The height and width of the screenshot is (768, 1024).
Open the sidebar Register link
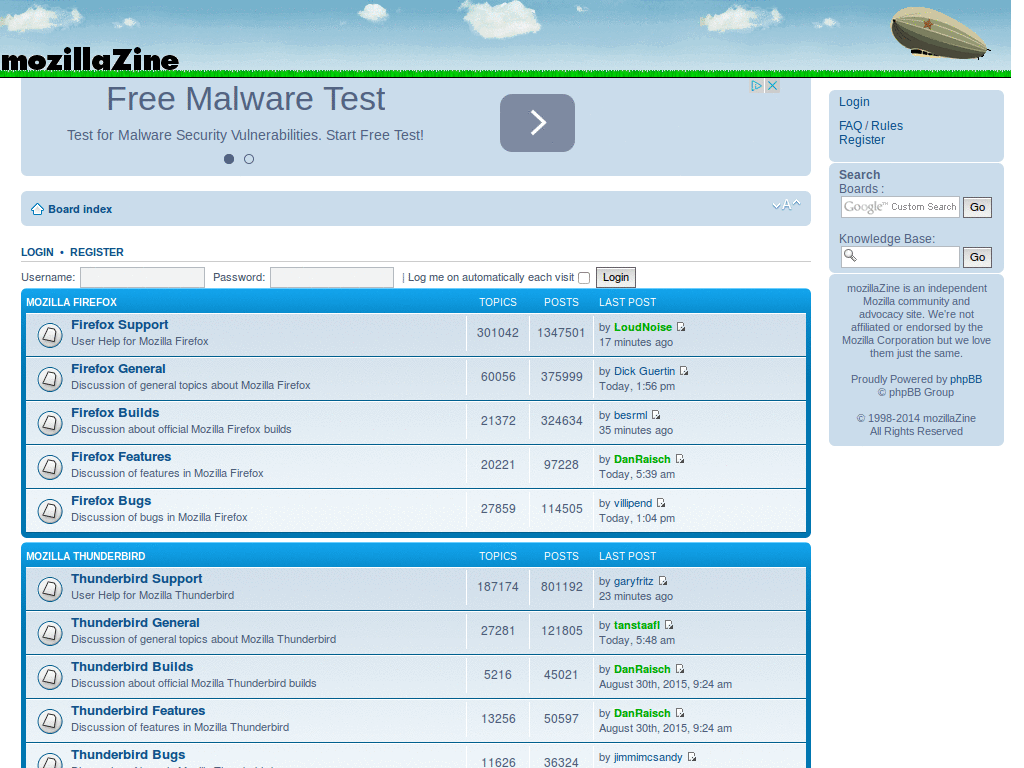coord(862,140)
